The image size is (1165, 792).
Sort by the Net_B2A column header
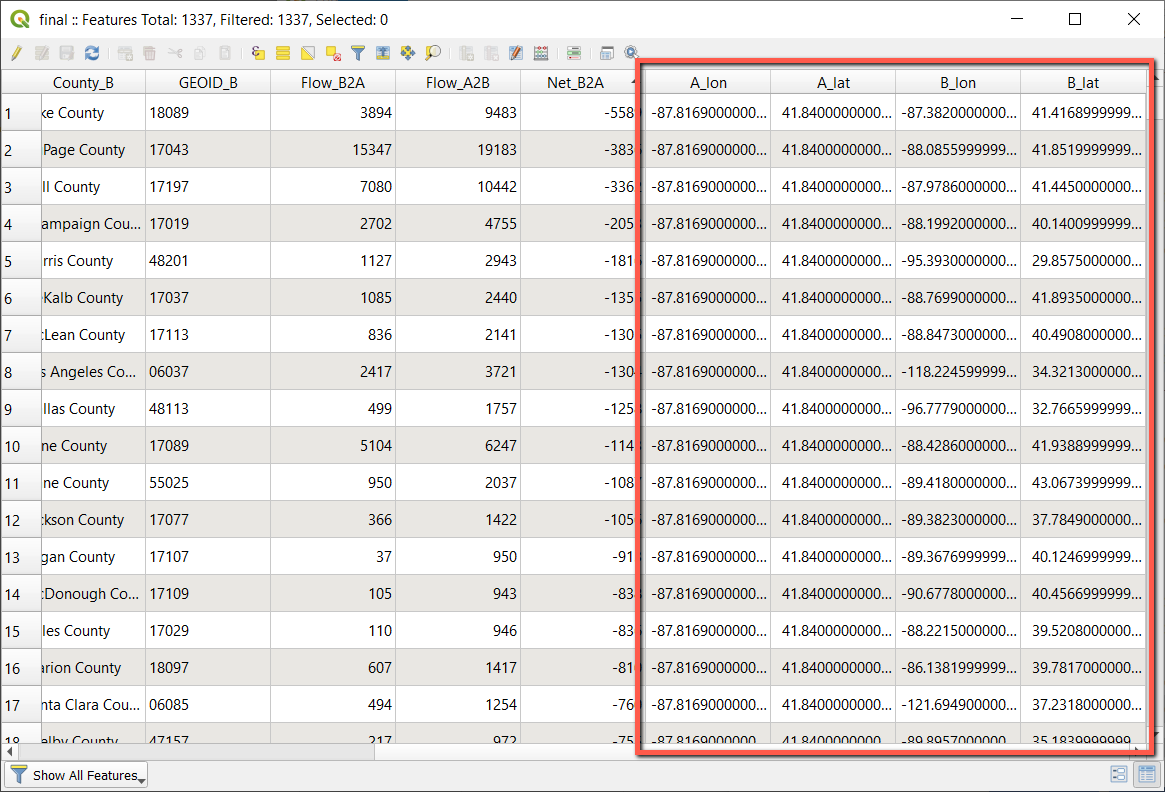(574, 83)
